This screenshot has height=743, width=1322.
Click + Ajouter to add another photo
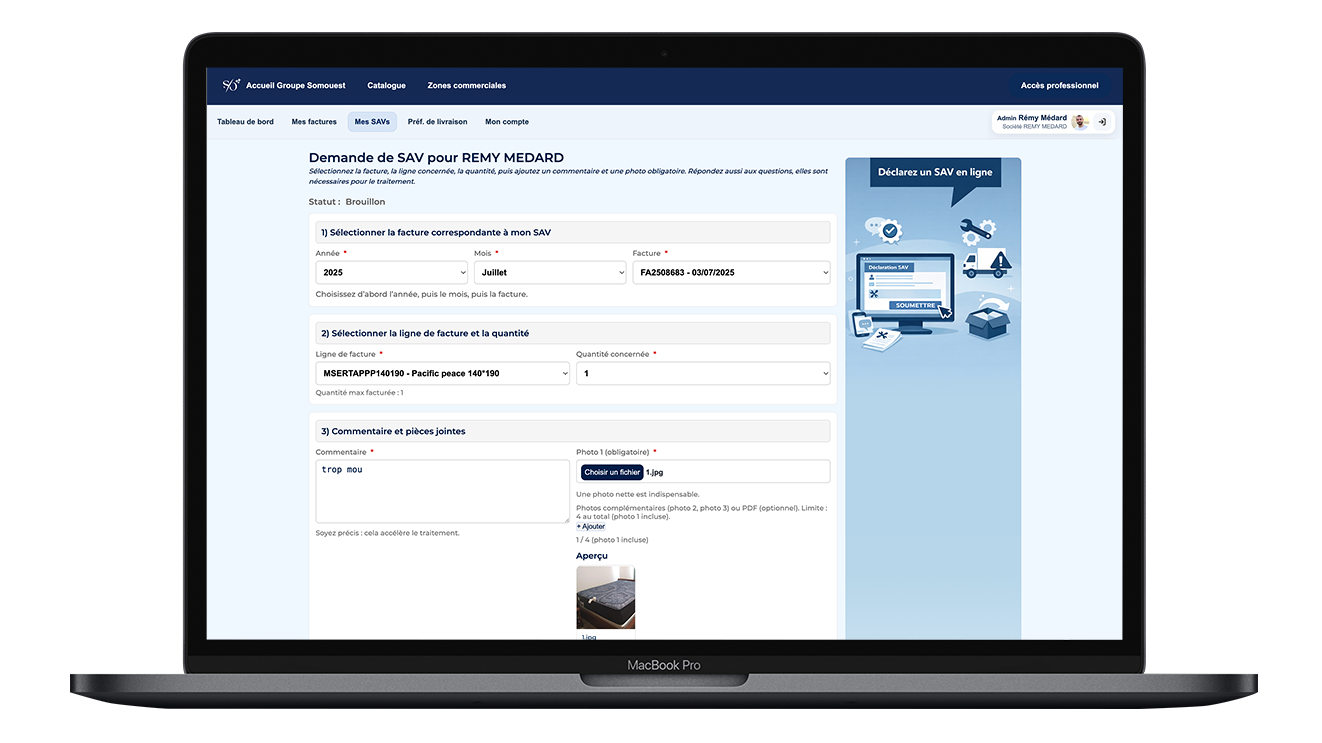591,526
